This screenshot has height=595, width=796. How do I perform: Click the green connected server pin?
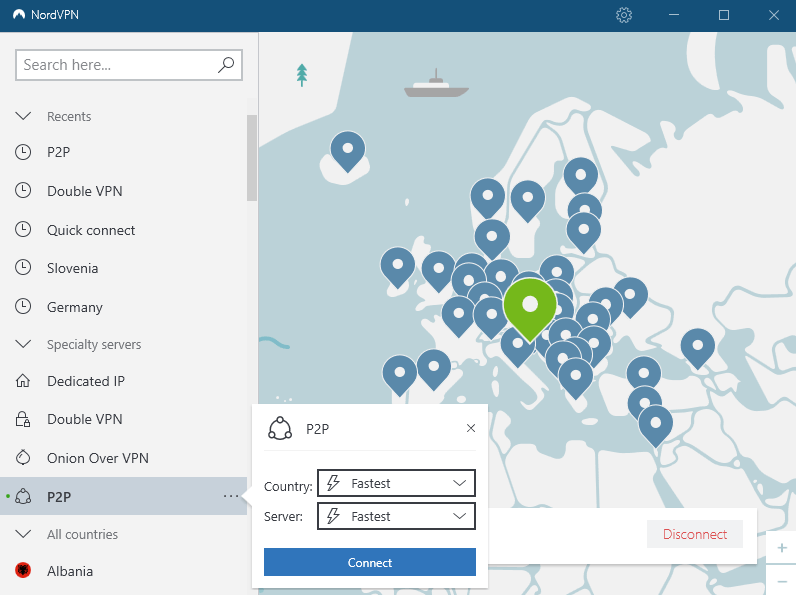[x=529, y=309]
